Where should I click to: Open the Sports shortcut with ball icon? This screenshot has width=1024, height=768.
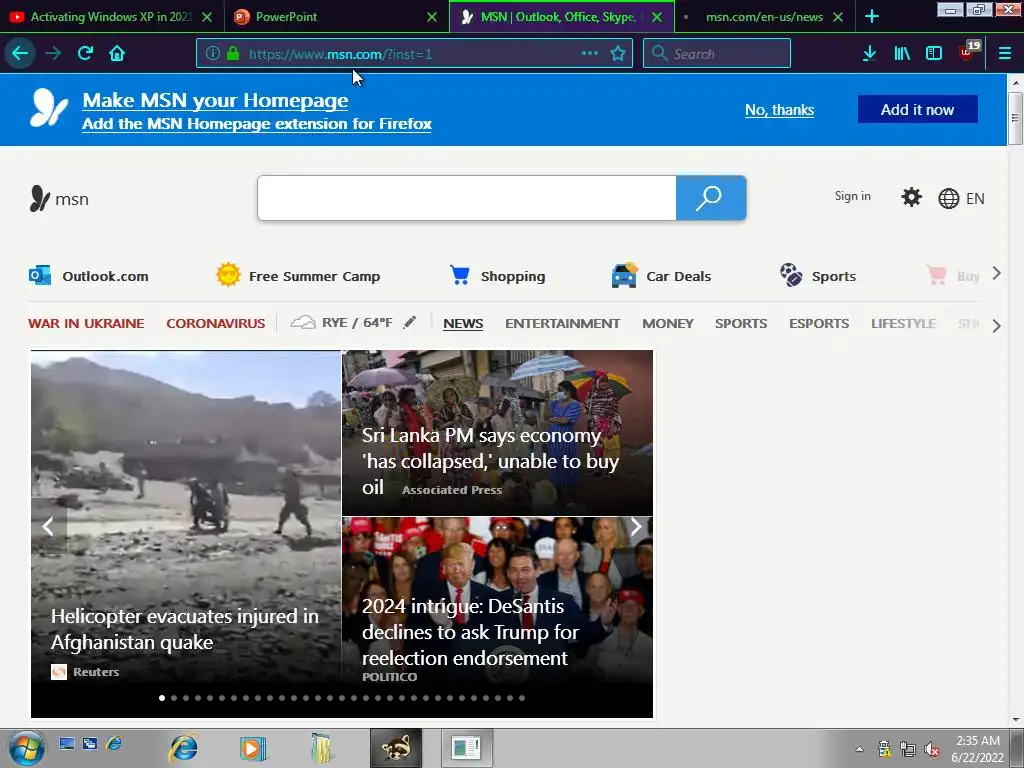coord(818,276)
